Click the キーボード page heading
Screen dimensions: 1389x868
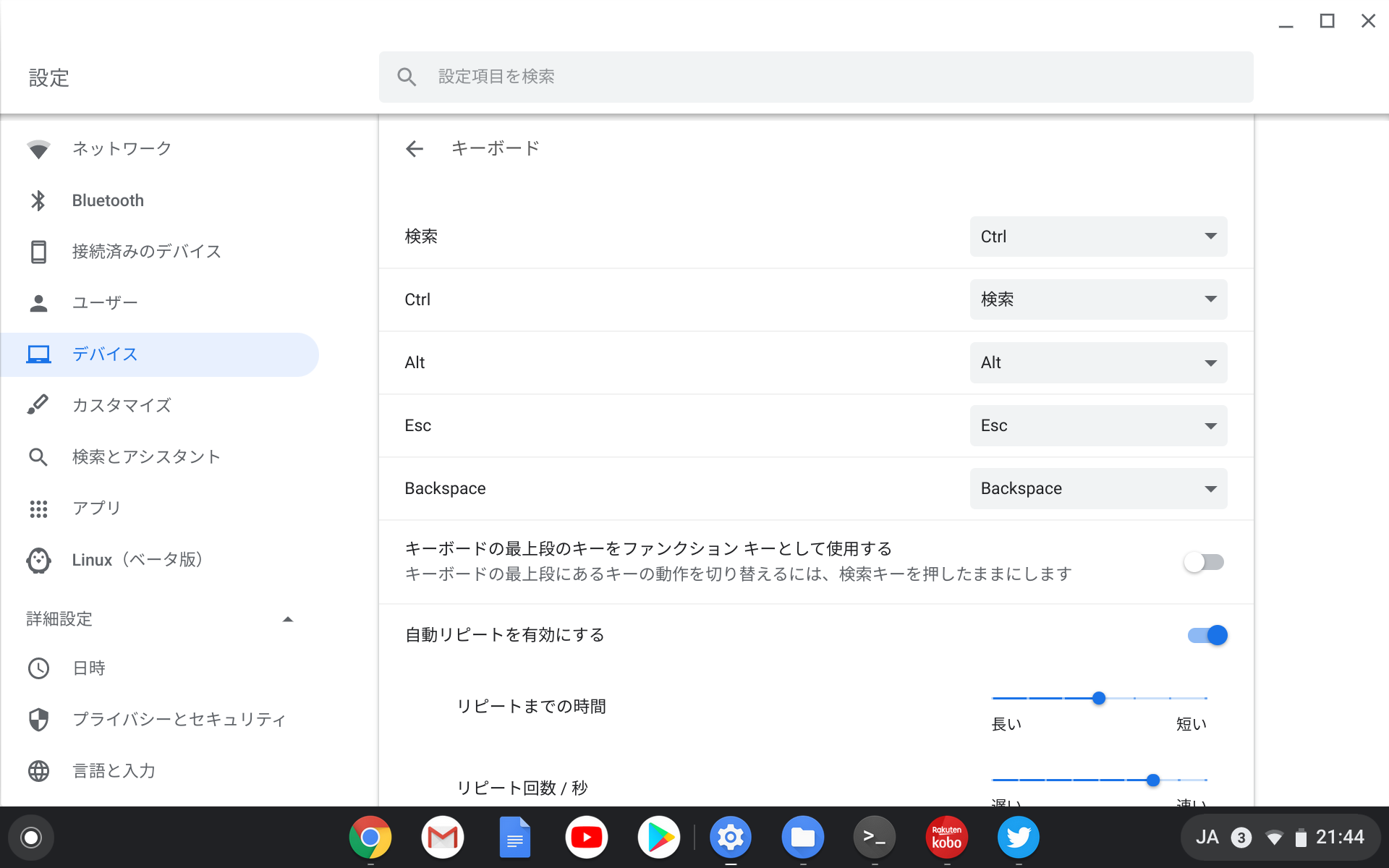coord(496,148)
